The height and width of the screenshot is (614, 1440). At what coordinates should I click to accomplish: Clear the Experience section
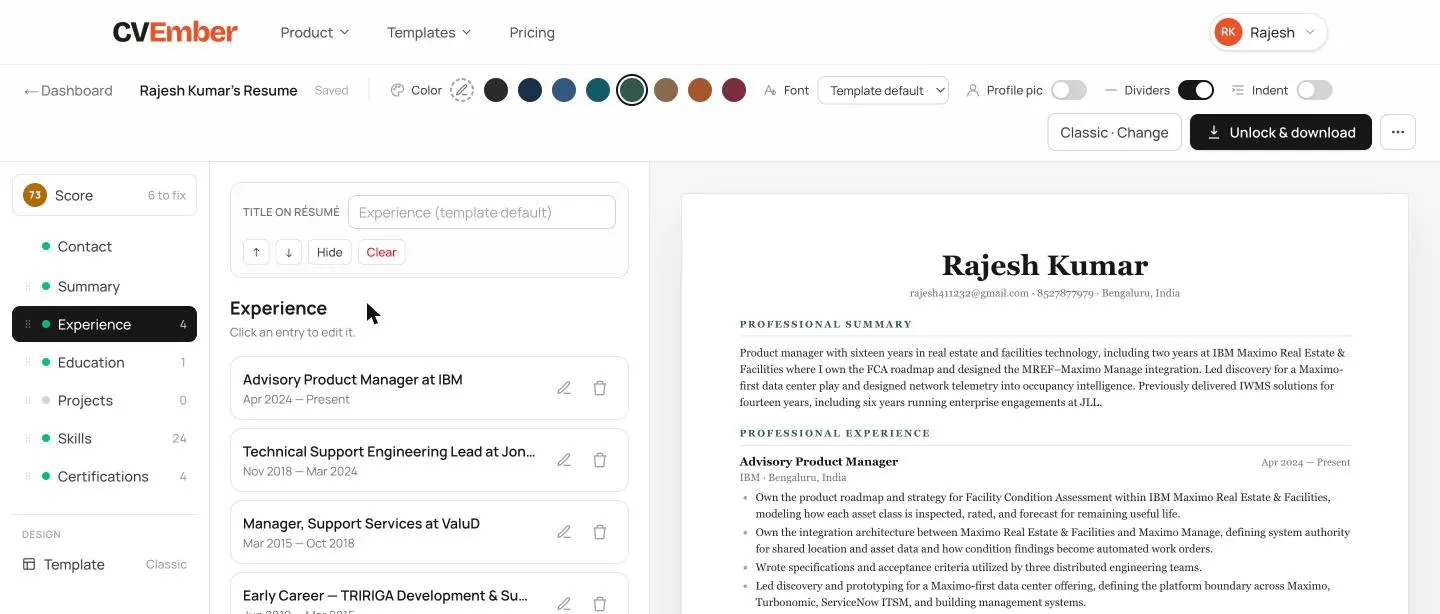pos(381,252)
